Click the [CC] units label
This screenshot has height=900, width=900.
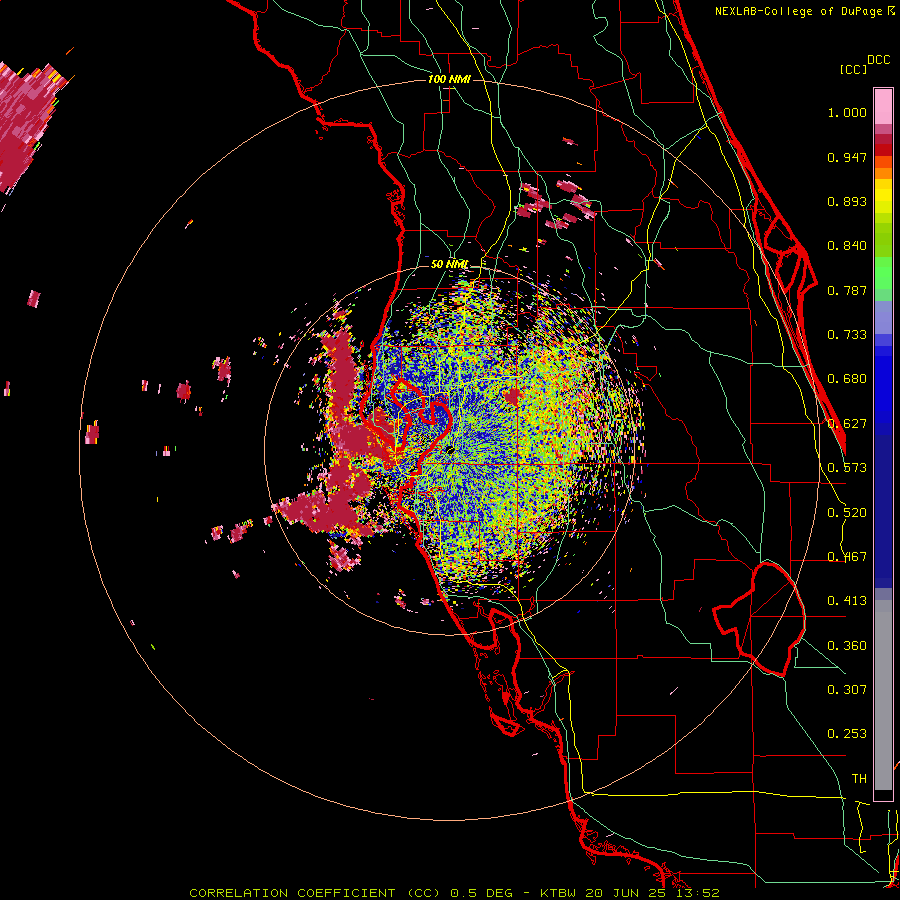(x=854, y=69)
